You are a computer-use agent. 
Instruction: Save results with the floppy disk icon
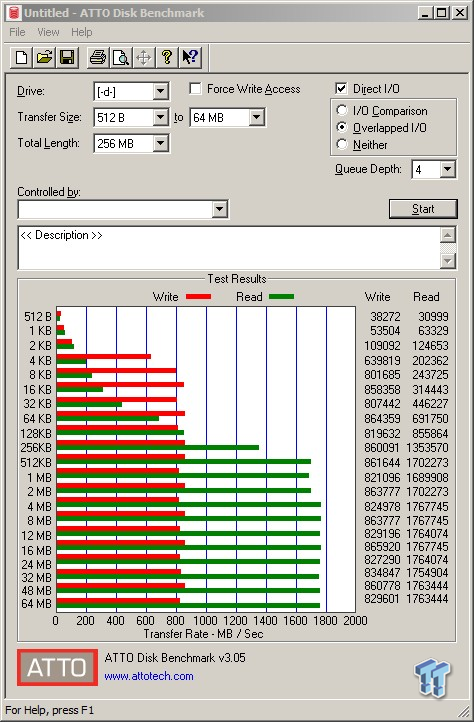pos(67,58)
